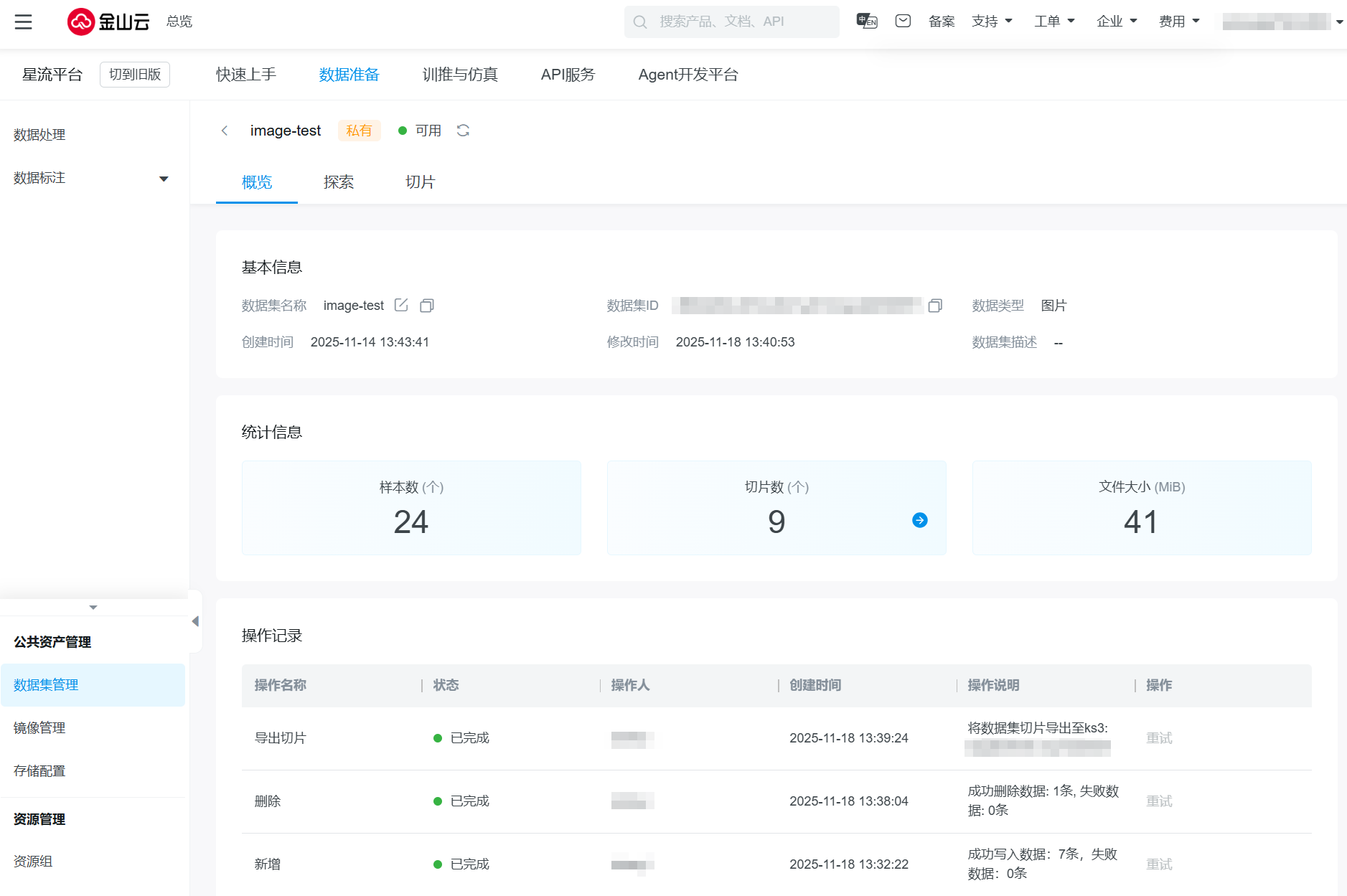Viewport: 1347px width, 896px height.
Task: Edit the dataset name image-test
Action: tap(401, 306)
